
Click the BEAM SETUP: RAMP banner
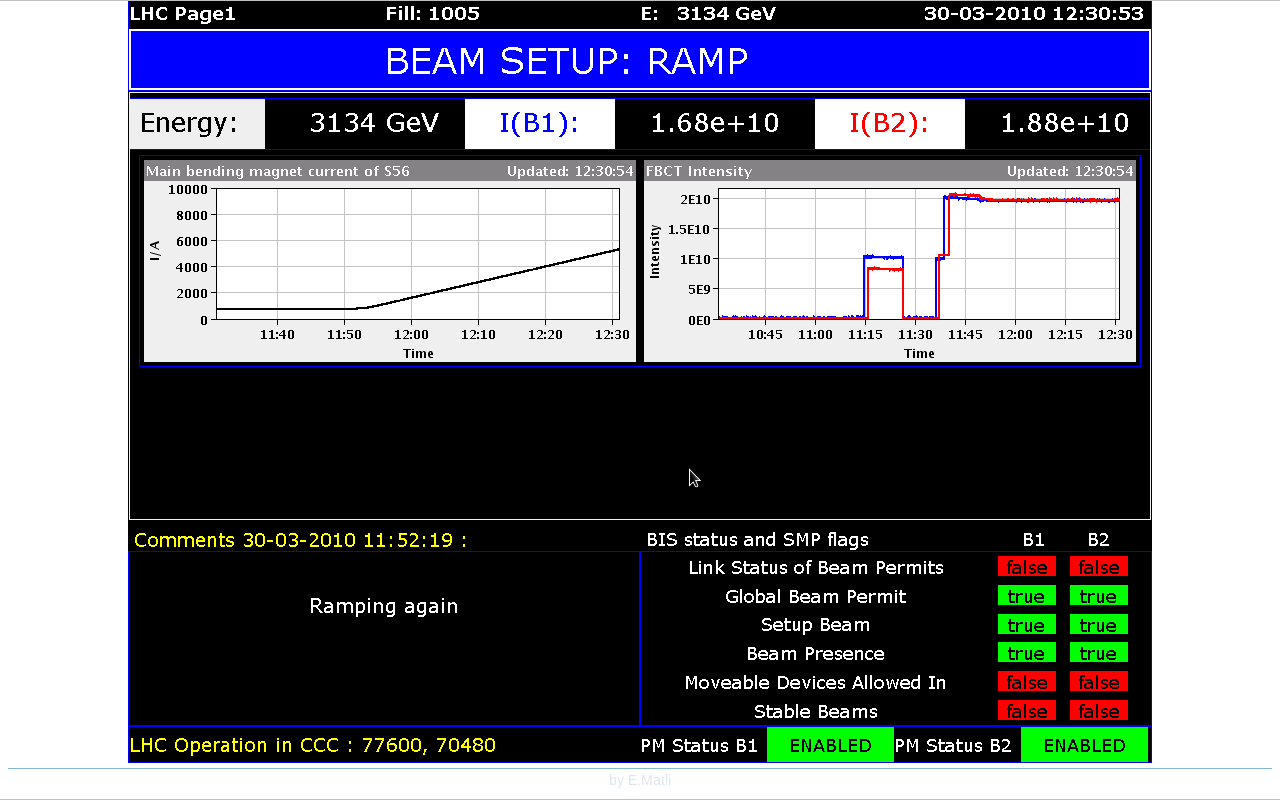640,61
